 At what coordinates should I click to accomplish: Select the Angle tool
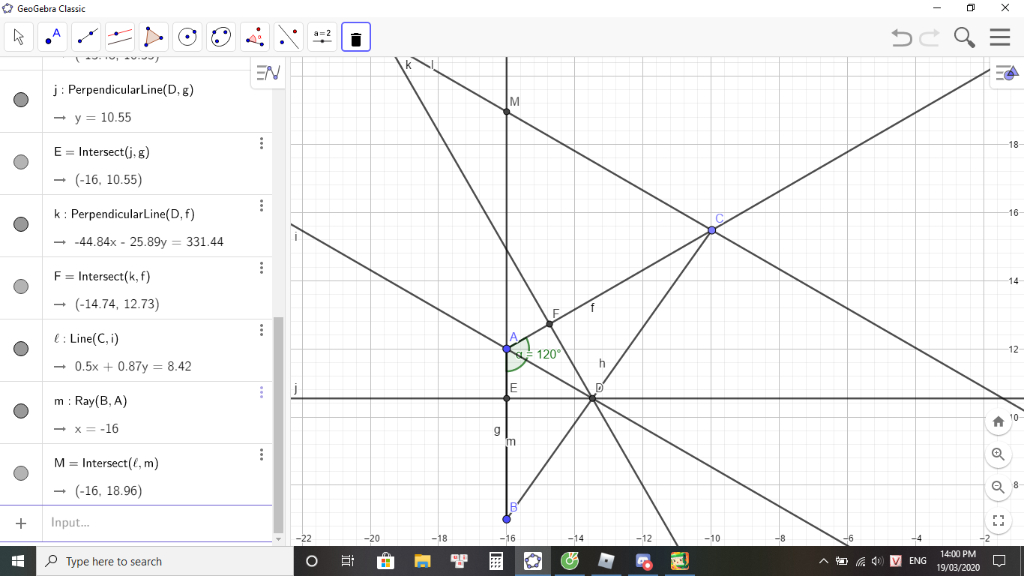255,37
